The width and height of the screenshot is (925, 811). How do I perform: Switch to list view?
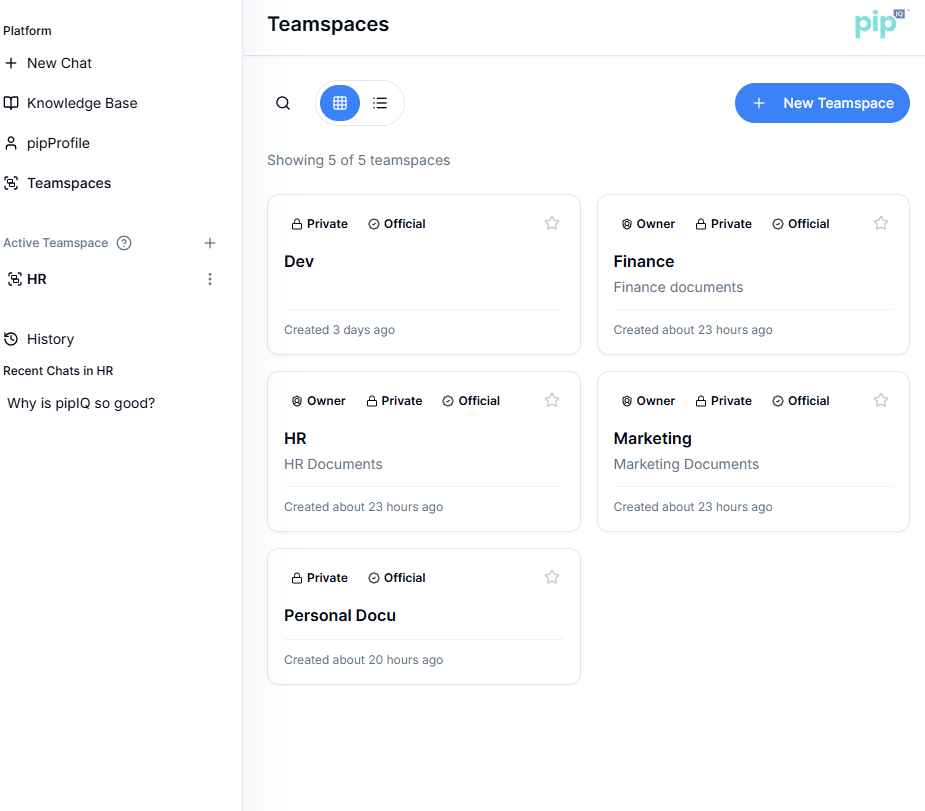380,103
